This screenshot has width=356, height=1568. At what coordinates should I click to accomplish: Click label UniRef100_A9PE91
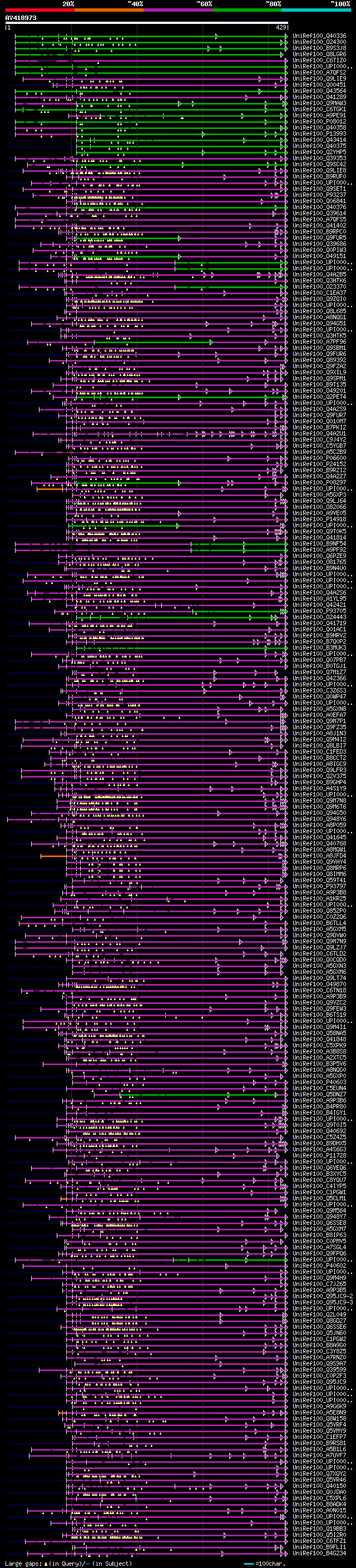coord(319,116)
